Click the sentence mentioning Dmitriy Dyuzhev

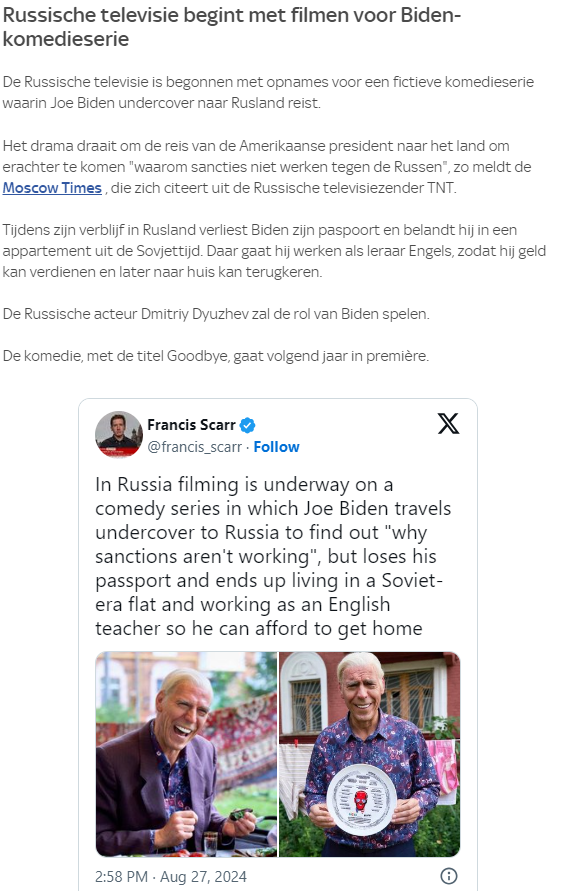pos(216,314)
